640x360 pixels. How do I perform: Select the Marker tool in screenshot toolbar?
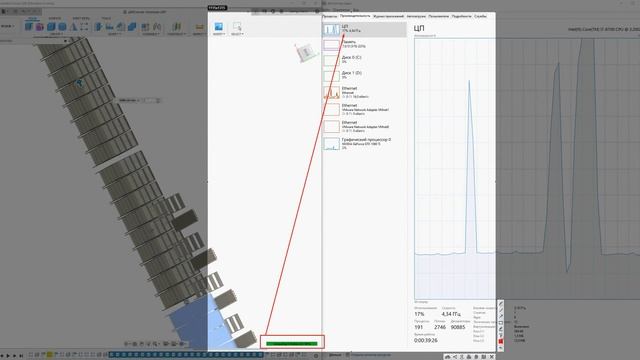[x=501, y=329]
